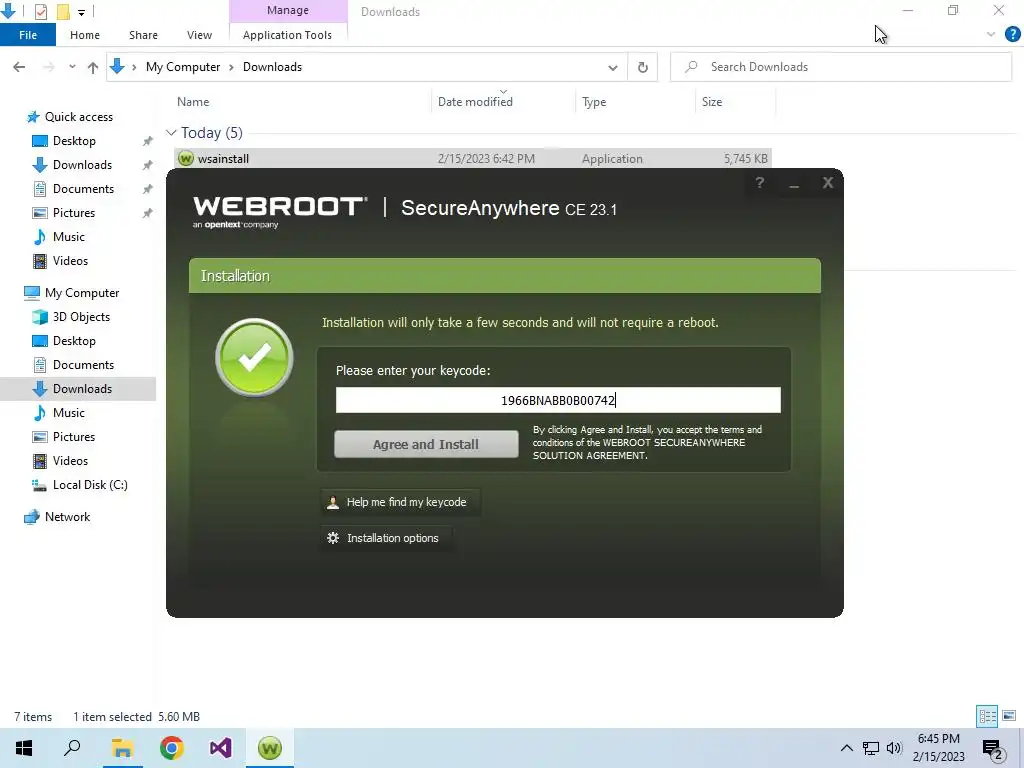Click the gear icon beside Installation options
1024x768 pixels.
pos(333,538)
